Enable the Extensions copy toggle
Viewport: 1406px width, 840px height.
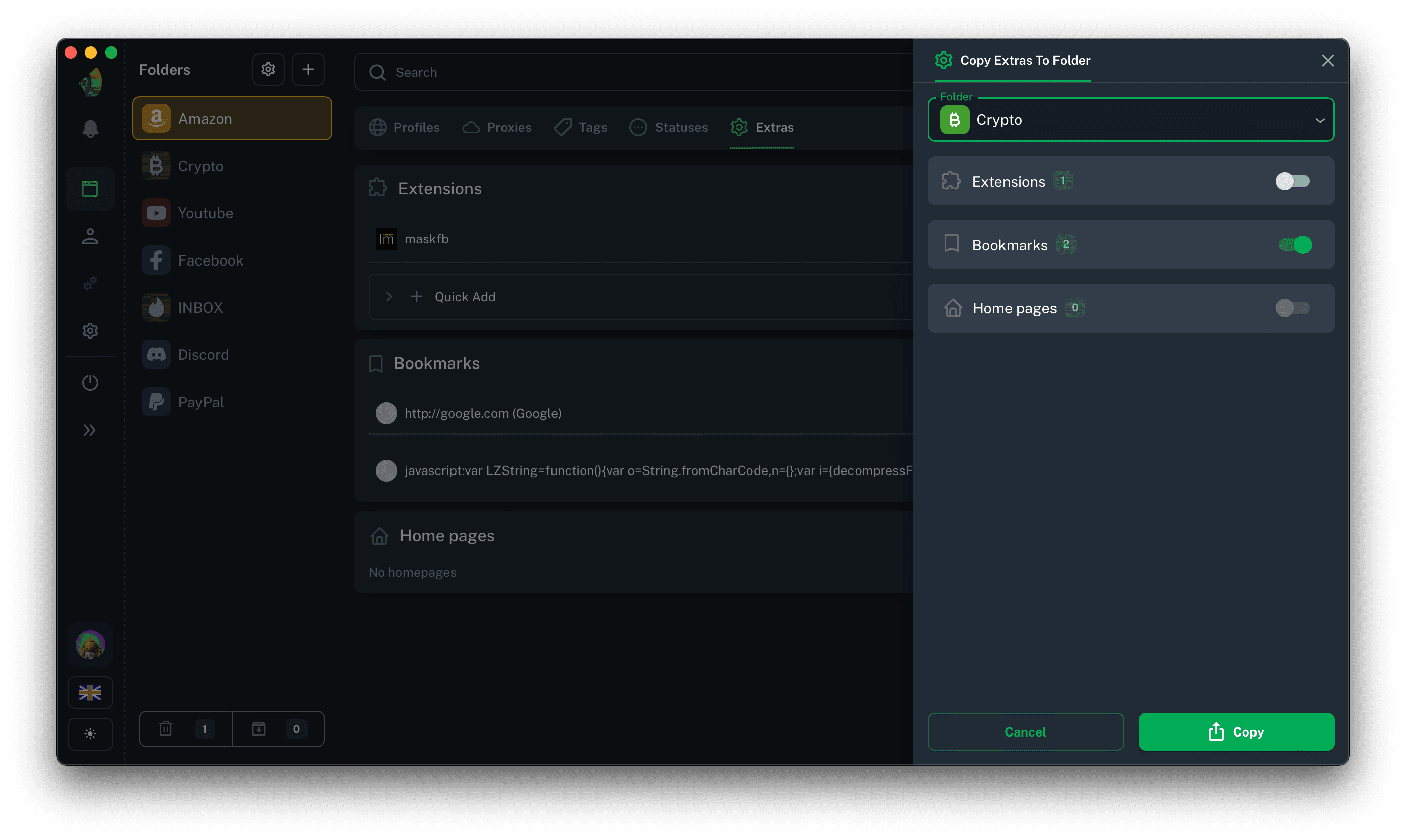tap(1292, 181)
